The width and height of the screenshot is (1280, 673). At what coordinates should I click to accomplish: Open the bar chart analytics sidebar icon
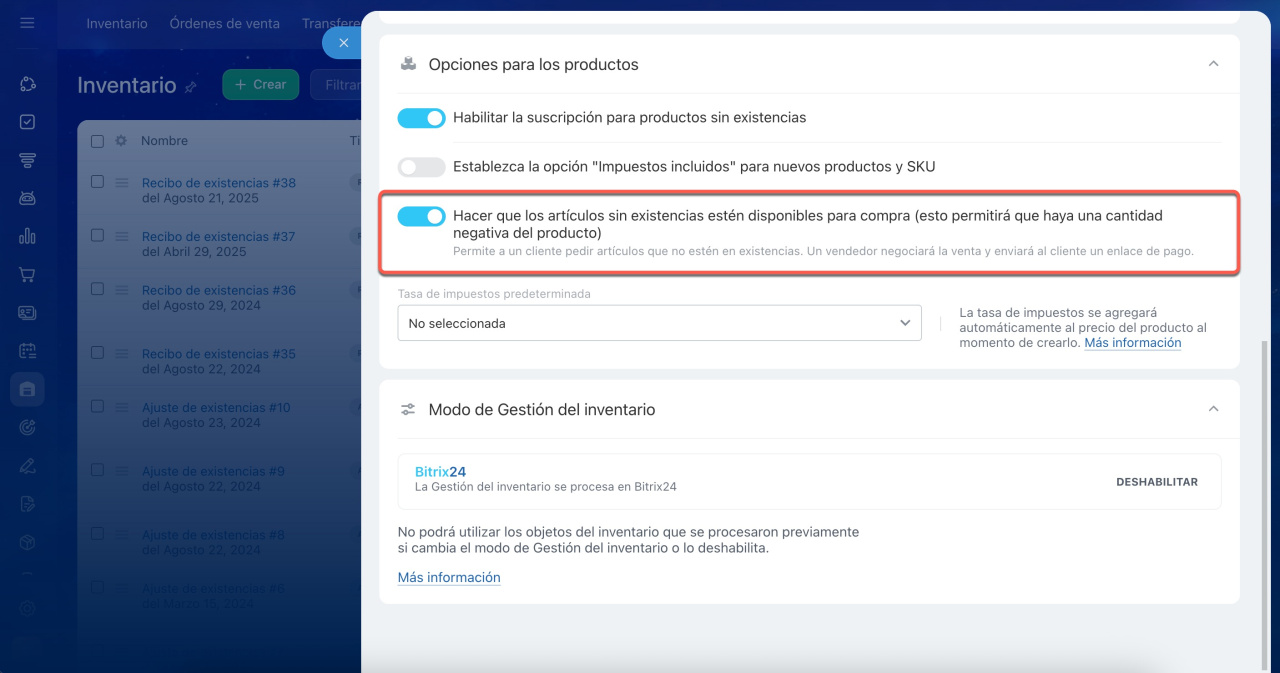[x=27, y=236]
